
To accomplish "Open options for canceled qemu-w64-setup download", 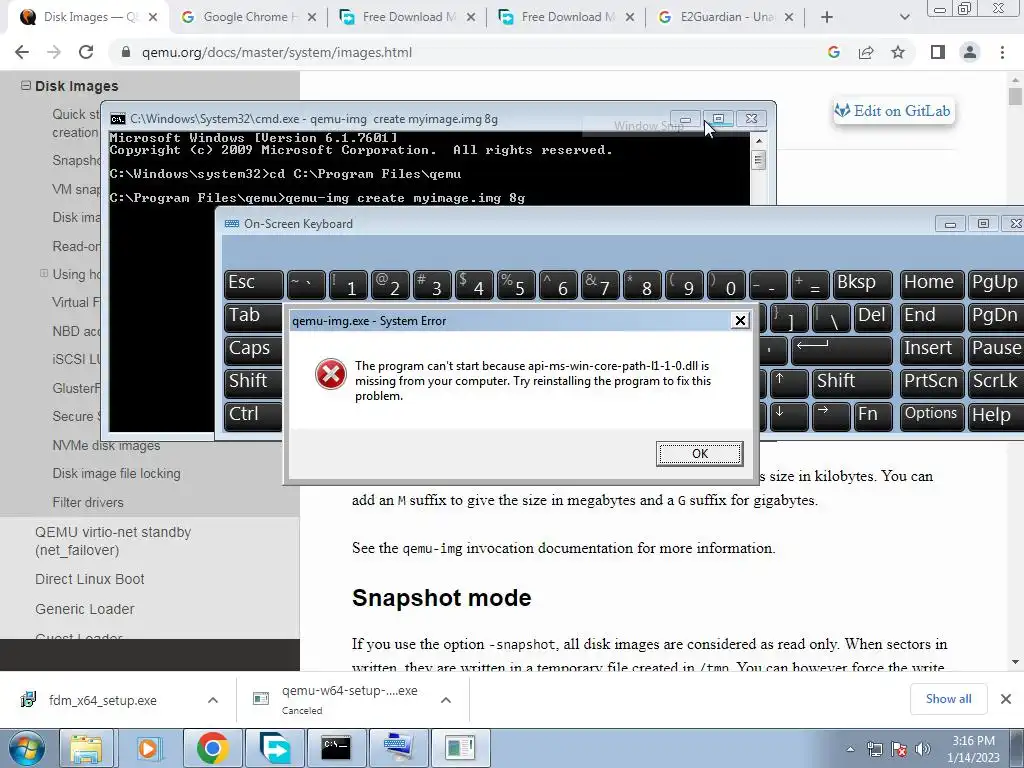I will 446,700.
